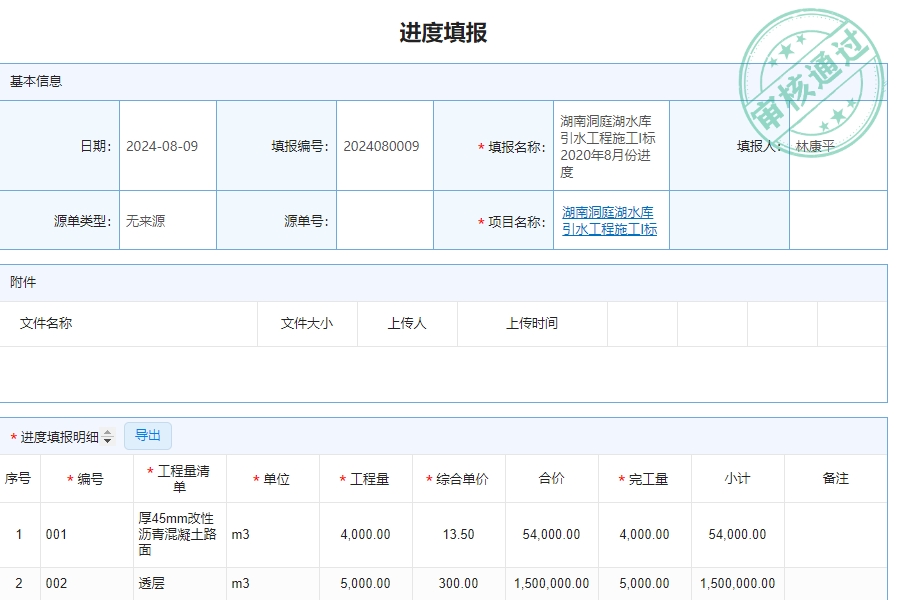This screenshot has height=600, width=900.
Task: Select the 合价 value 1,500,000.00
Action: tap(550, 583)
